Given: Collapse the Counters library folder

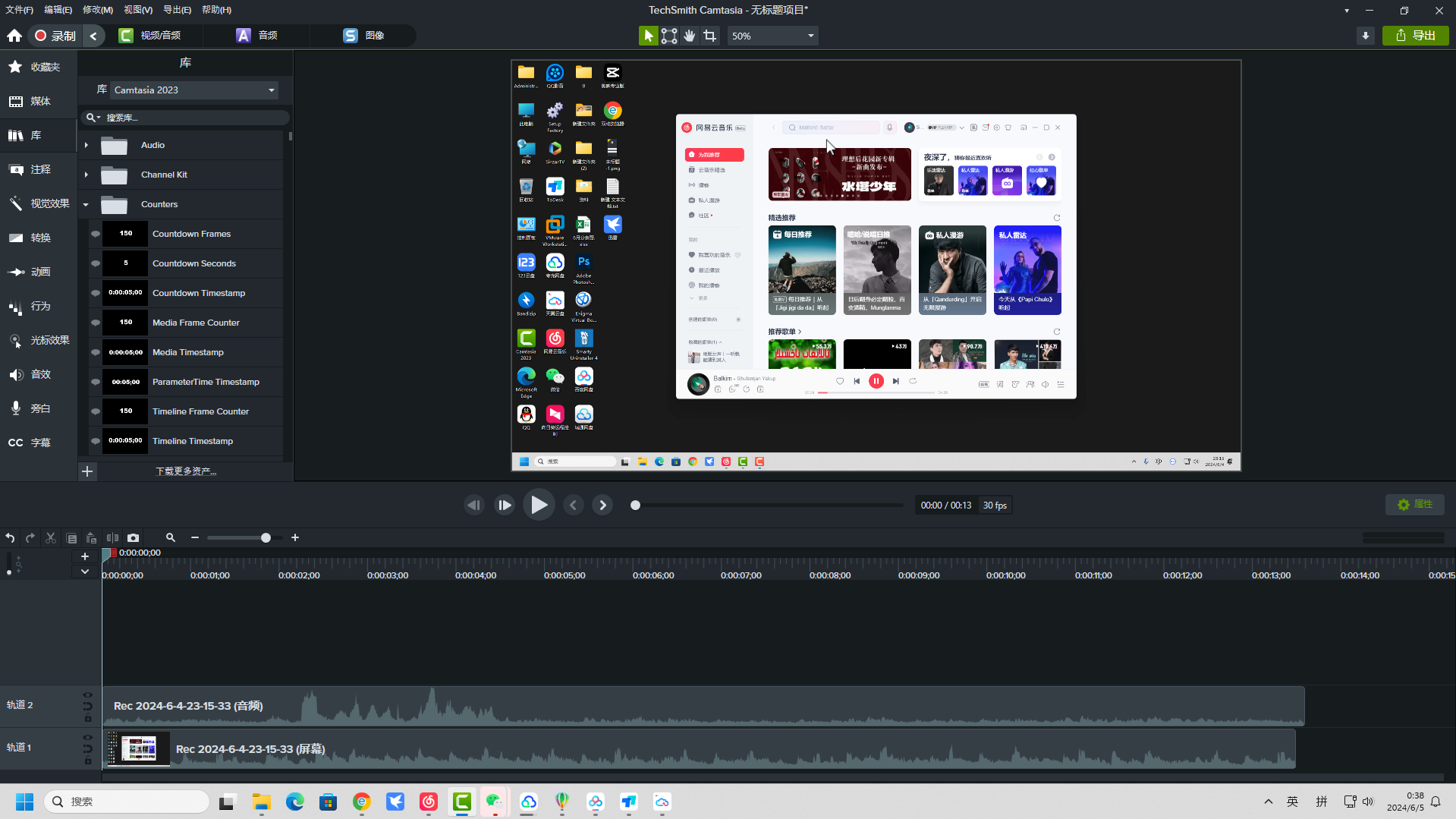Looking at the screenshot, I should click(x=86, y=204).
